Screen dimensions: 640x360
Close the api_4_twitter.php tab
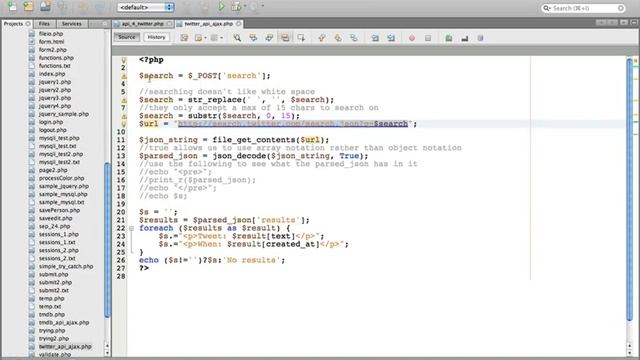(x=169, y=24)
